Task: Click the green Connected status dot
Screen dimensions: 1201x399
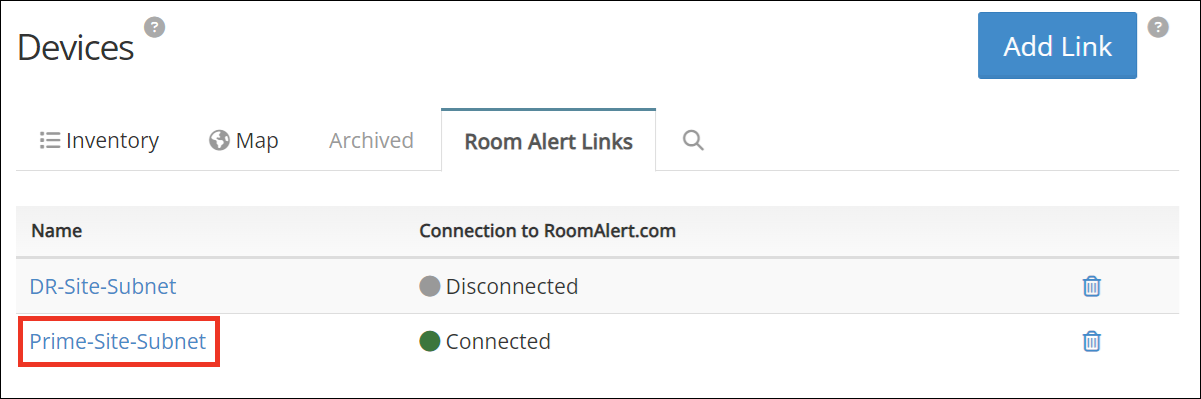Action: coord(430,342)
